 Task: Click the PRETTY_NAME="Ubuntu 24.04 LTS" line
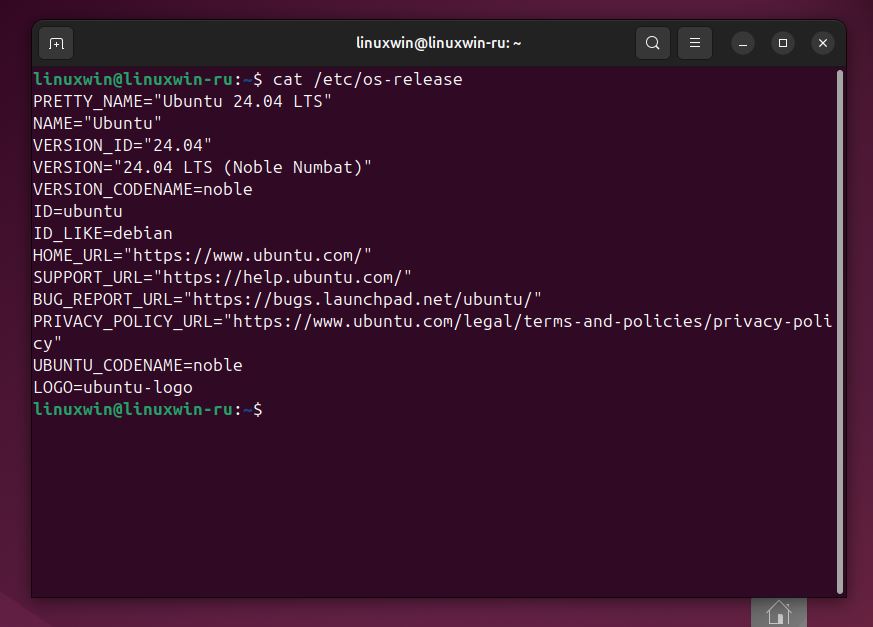click(182, 101)
